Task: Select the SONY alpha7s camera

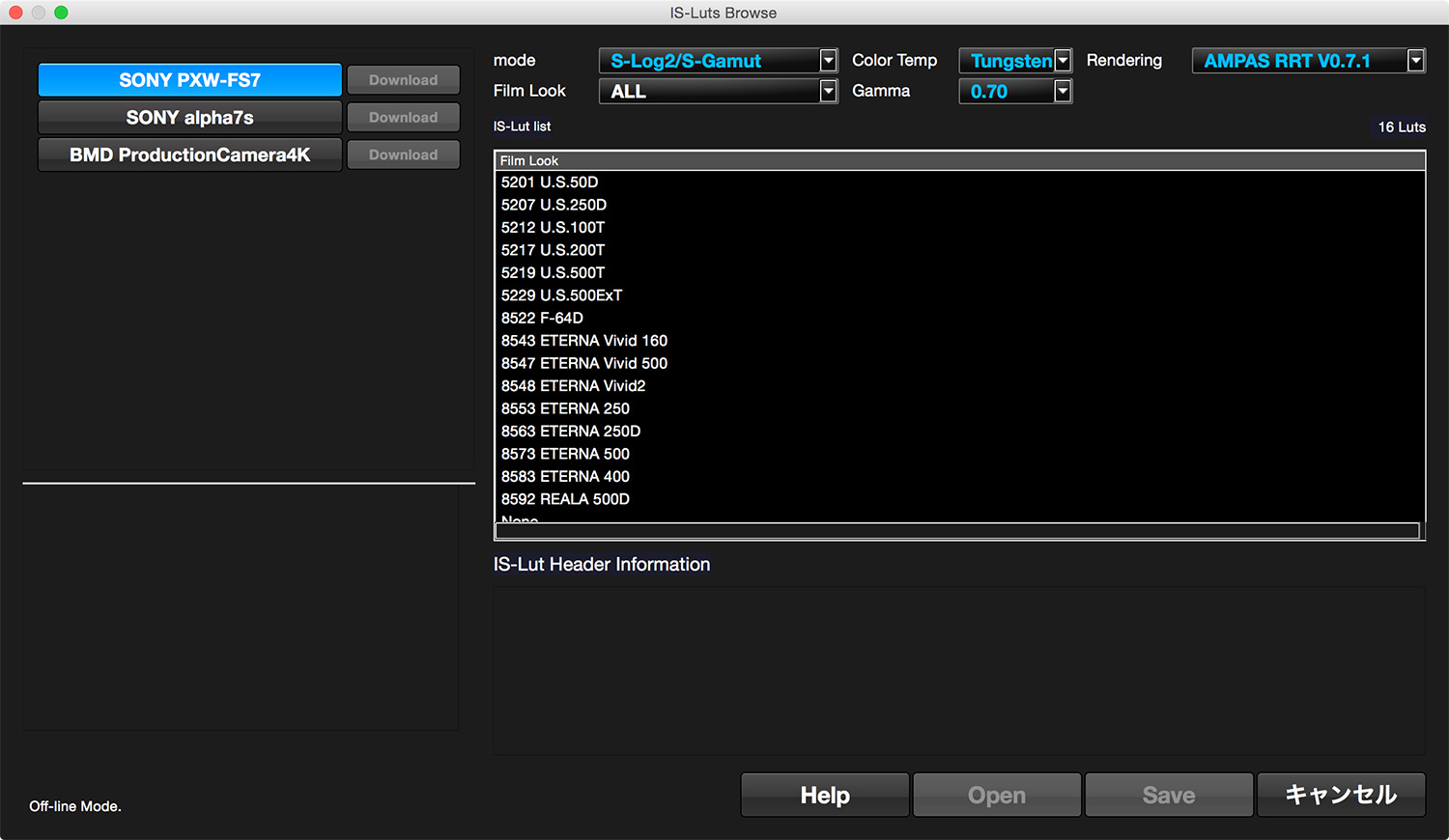Action: click(x=189, y=118)
